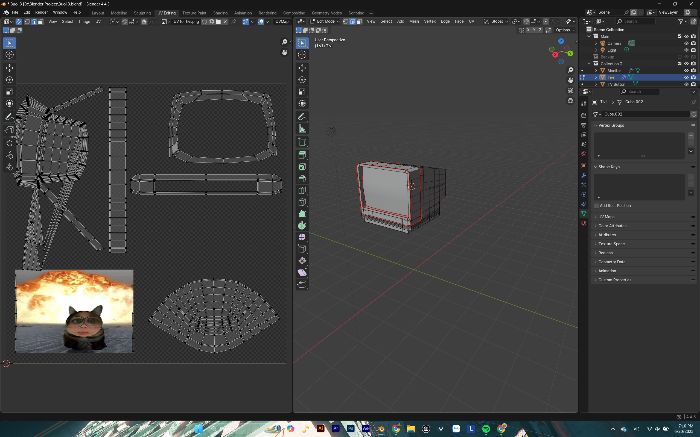Select the Move tool in 3D viewport toolbar
The height and width of the screenshot is (437, 700).
[302, 67]
